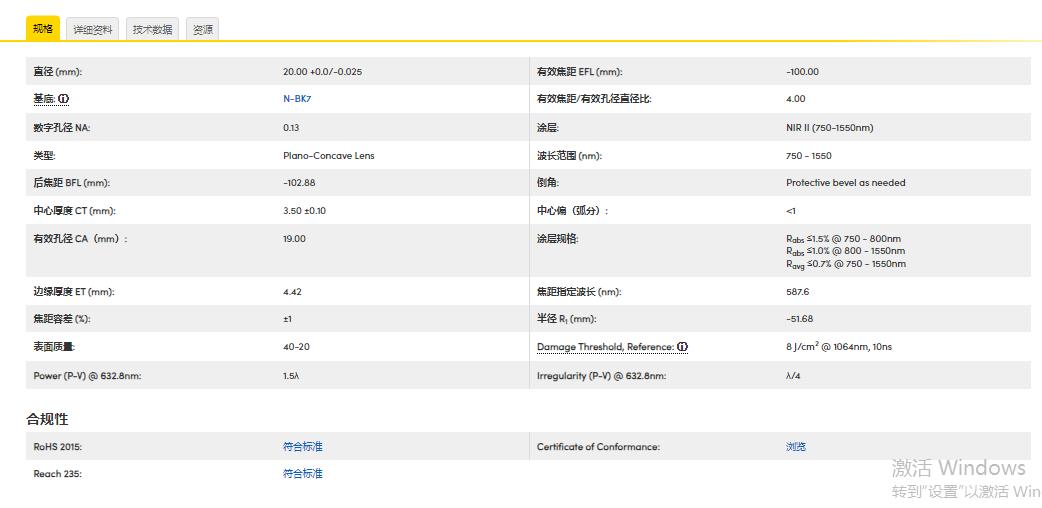1042x508 pixels.
Task: Click the info icon next to 基底
Action: (64, 99)
